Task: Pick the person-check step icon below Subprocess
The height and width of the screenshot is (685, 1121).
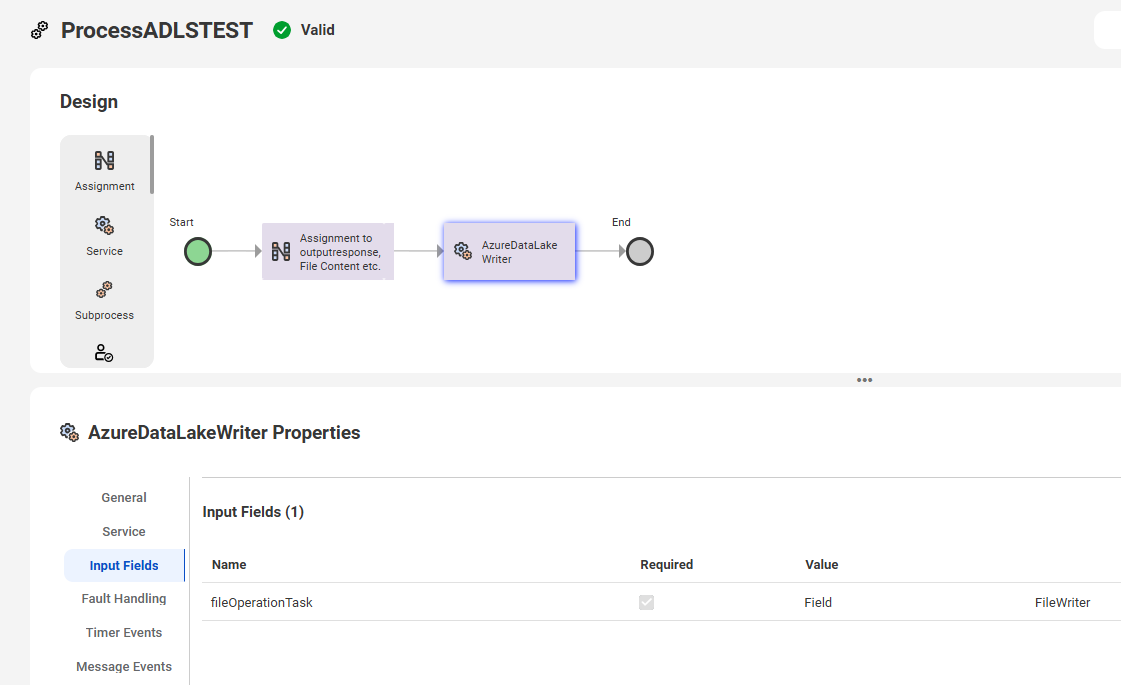Action: pyautogui.click(x=104, y=353)
